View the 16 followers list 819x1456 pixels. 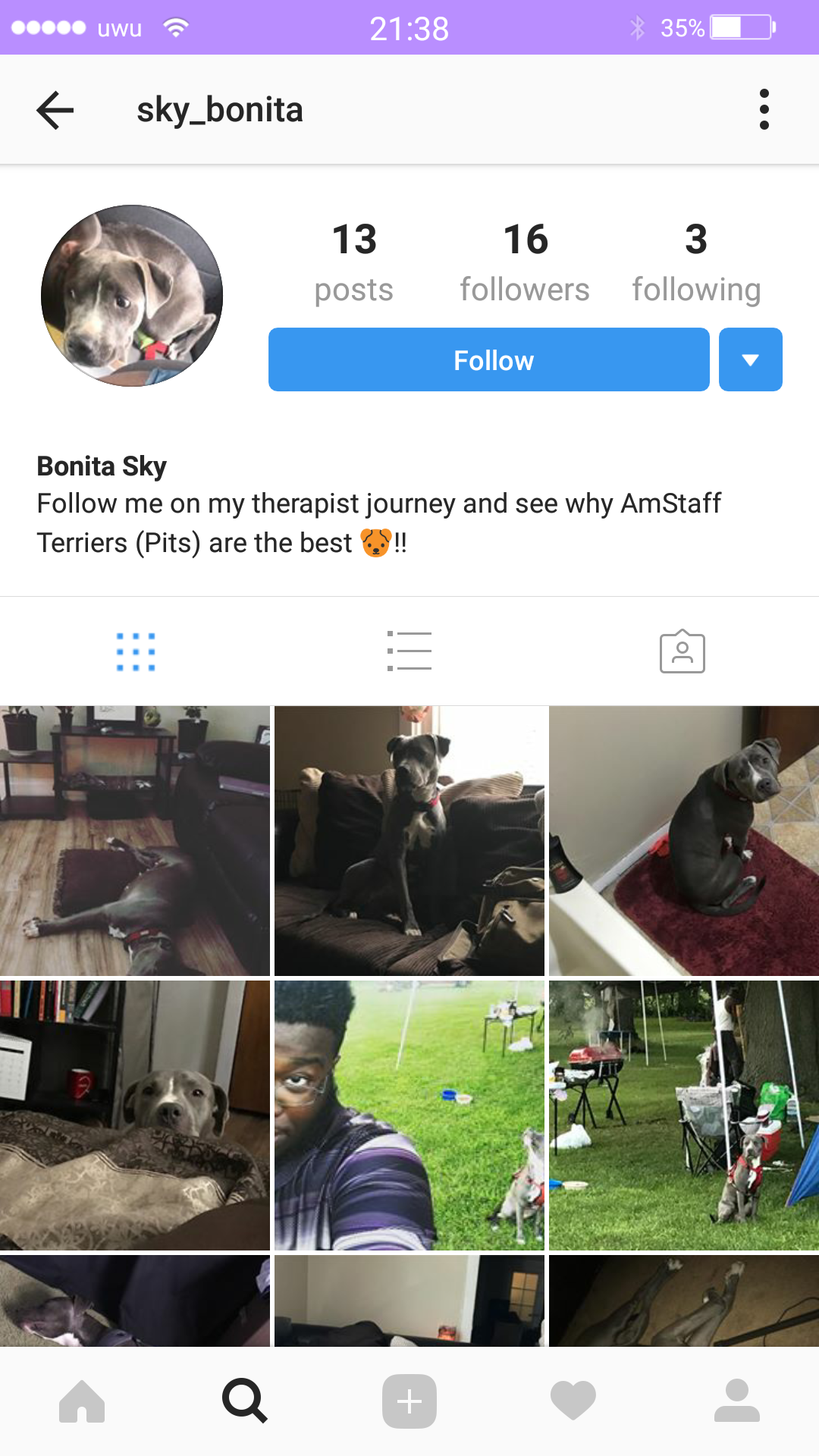click(x=525, y=262)
